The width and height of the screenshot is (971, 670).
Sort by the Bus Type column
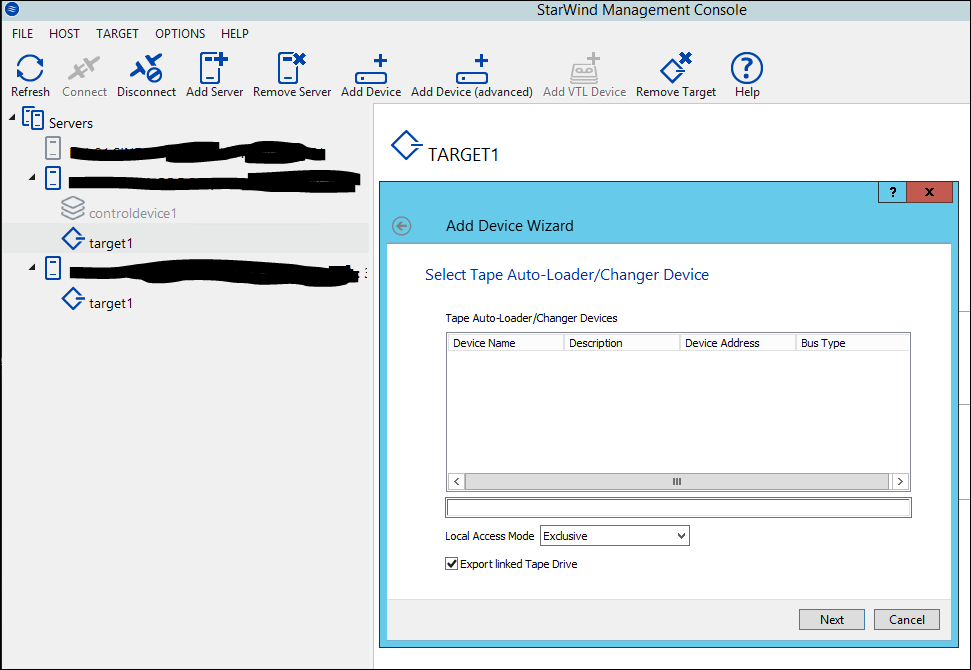[853, 342]
